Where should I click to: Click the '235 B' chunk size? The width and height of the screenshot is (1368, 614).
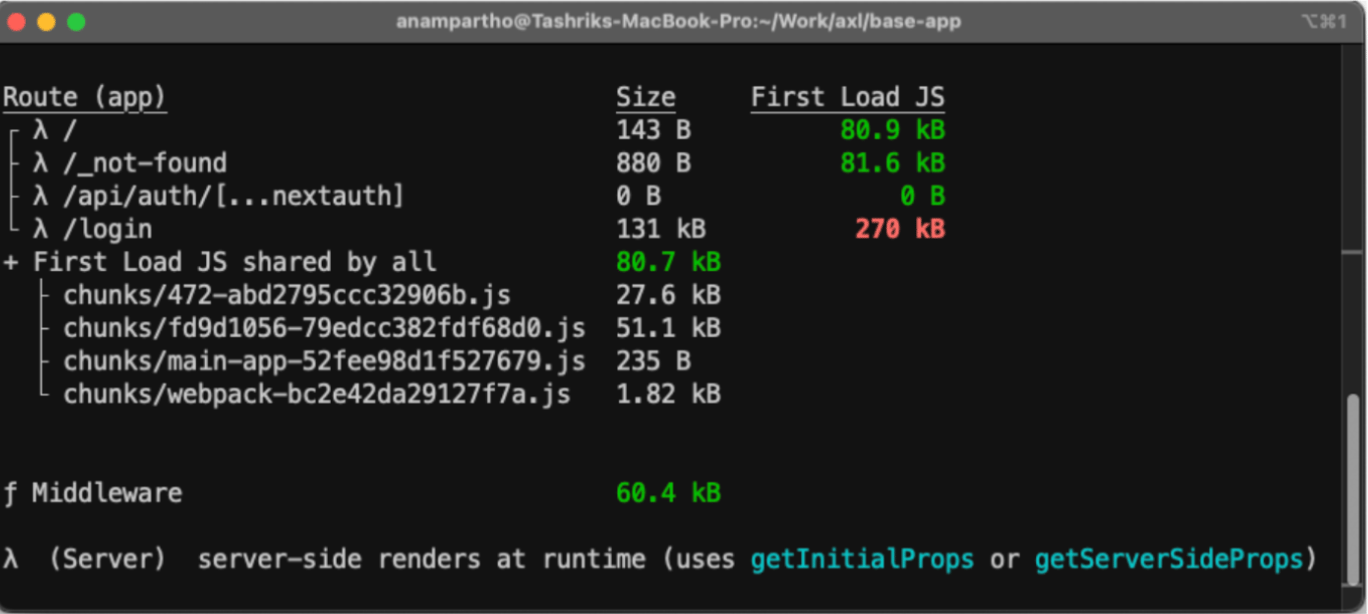(653, 361)
